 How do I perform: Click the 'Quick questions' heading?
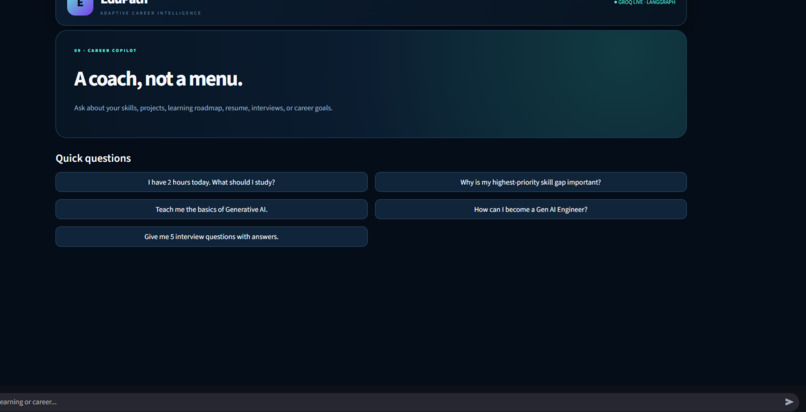click(x=93, y=158)
